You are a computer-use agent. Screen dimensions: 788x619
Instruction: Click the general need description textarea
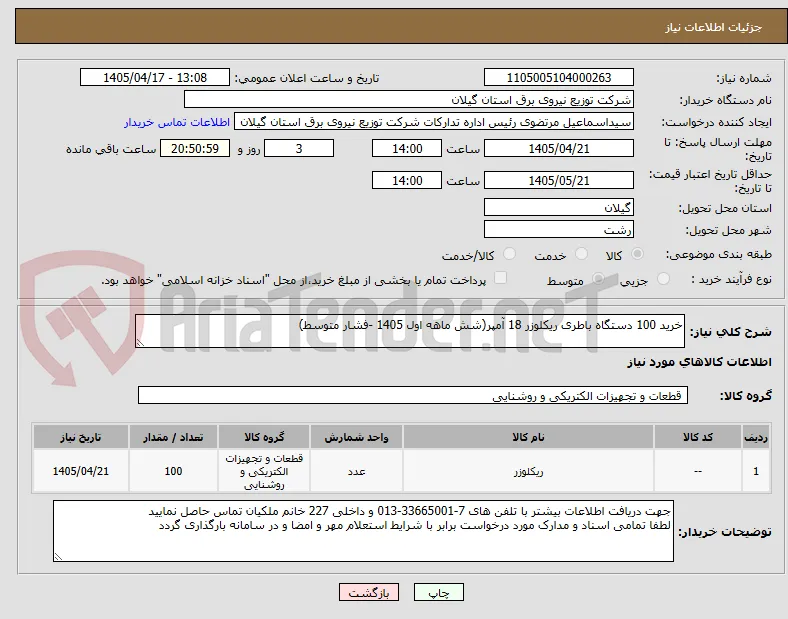(410, 331)
